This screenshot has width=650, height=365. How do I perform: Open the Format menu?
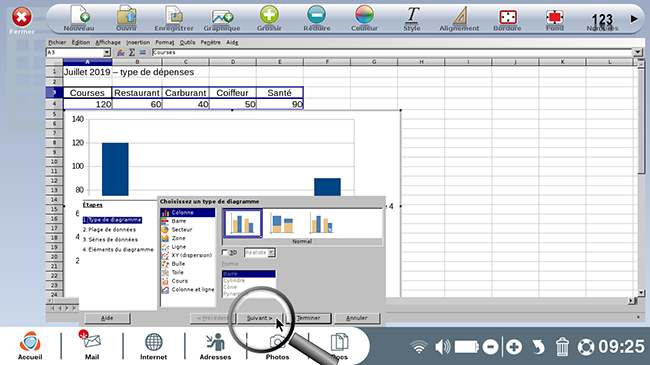[x=165, y=42]
